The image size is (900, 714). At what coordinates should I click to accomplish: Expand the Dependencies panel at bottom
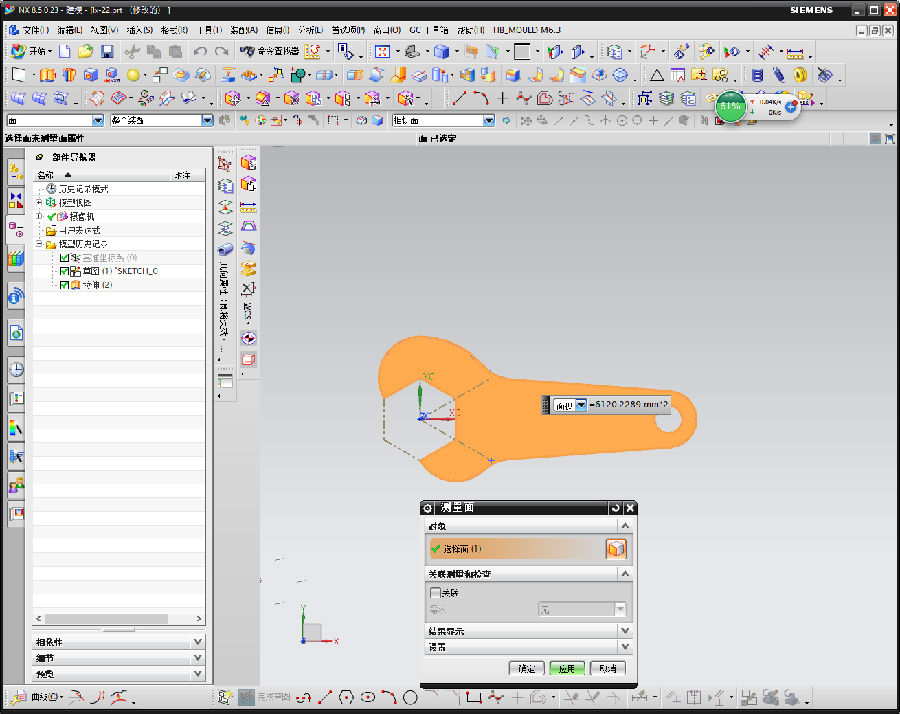[197, 642]
